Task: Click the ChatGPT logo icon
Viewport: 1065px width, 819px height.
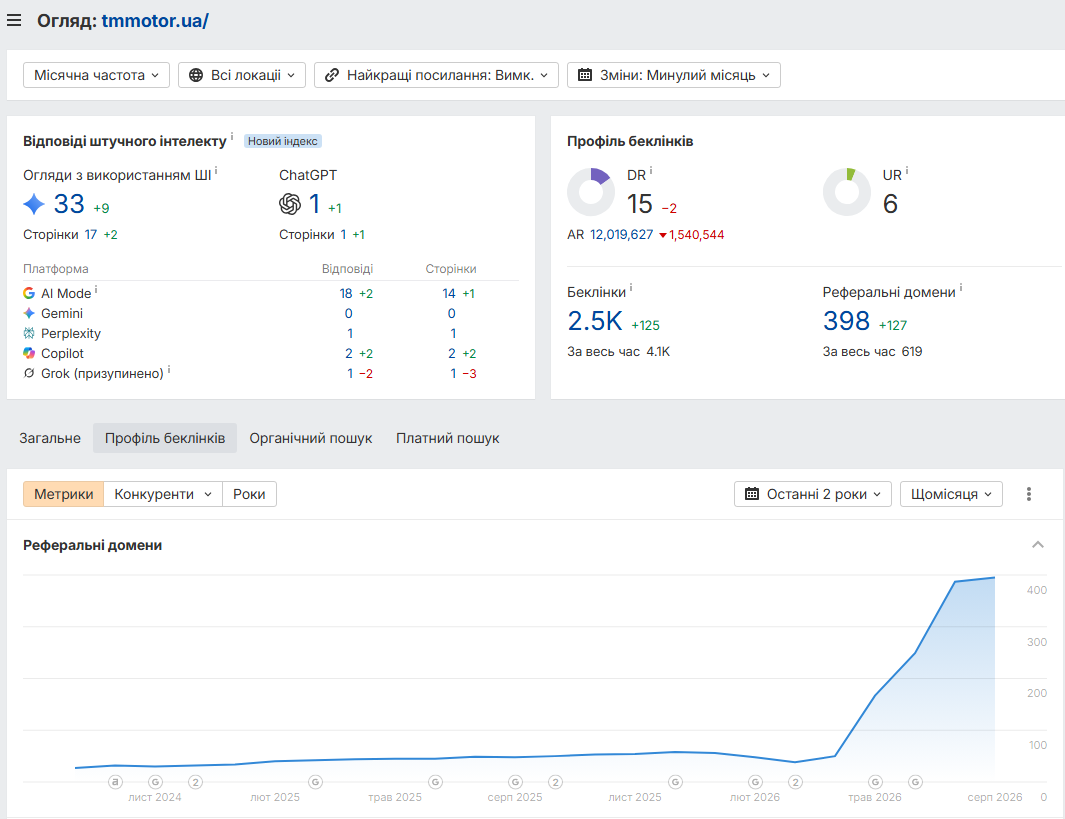Action: pyautogui.click(x=290, y=204)
